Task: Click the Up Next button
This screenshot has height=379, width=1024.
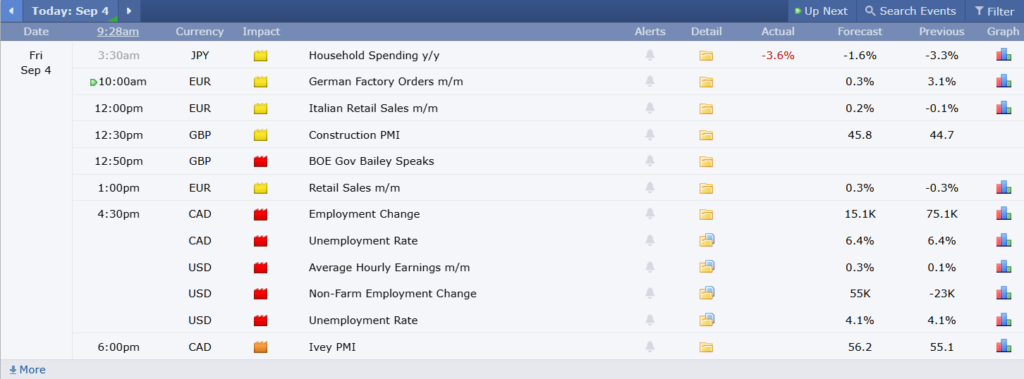Action: 821,11
